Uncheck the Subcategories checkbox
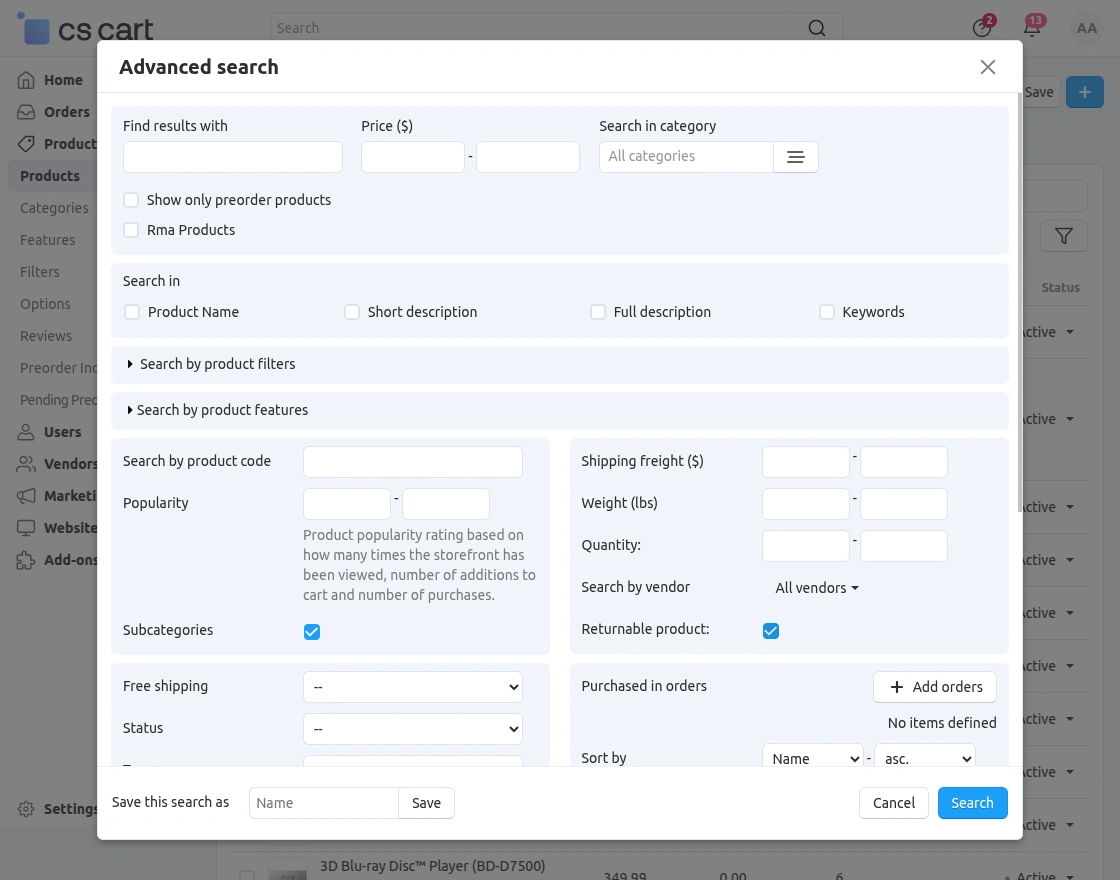Screen dimensions: 1120x880 coord(312,632)
